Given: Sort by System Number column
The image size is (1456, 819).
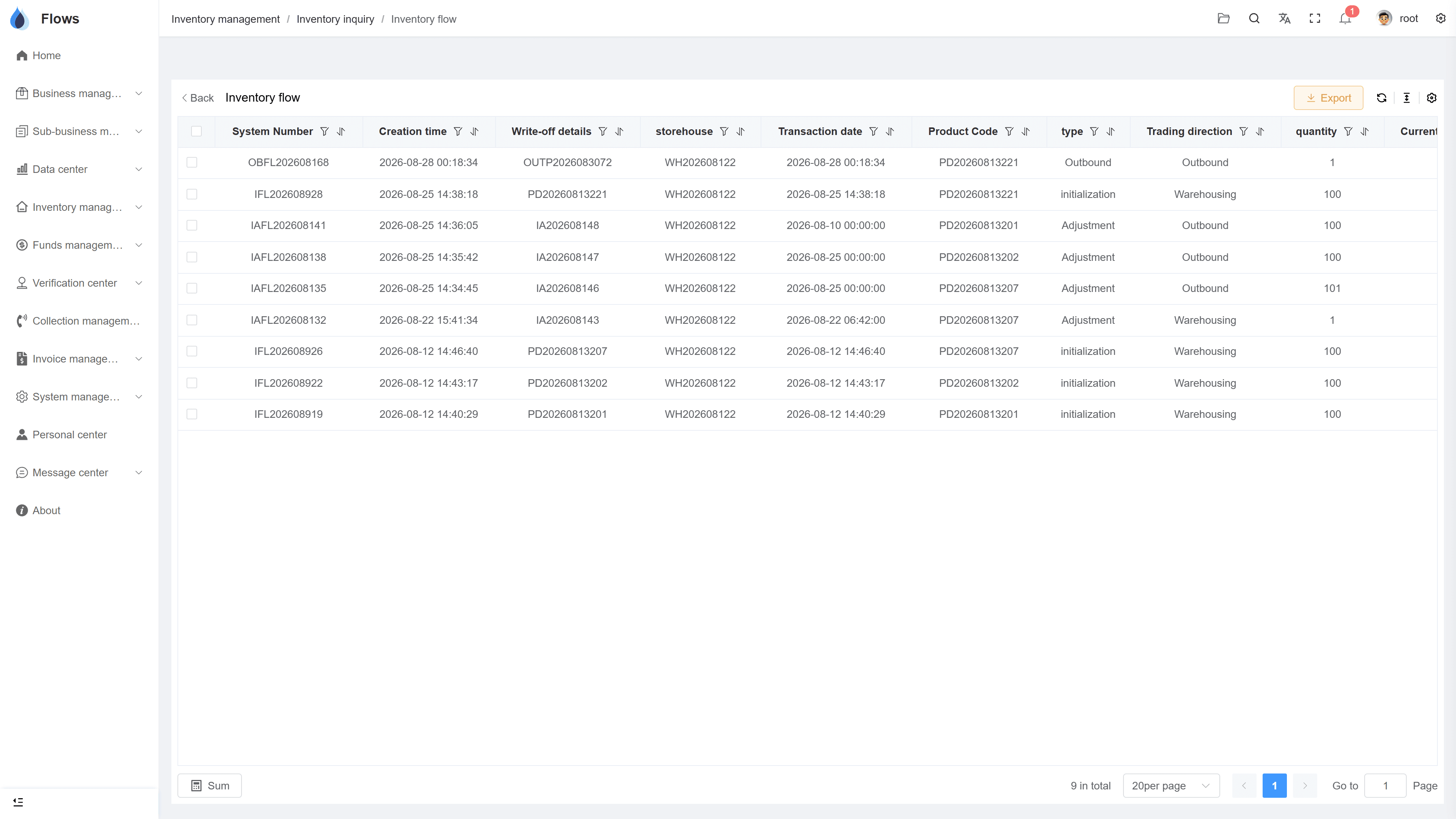Looking at the screenshot, I should tap(341, 132).
